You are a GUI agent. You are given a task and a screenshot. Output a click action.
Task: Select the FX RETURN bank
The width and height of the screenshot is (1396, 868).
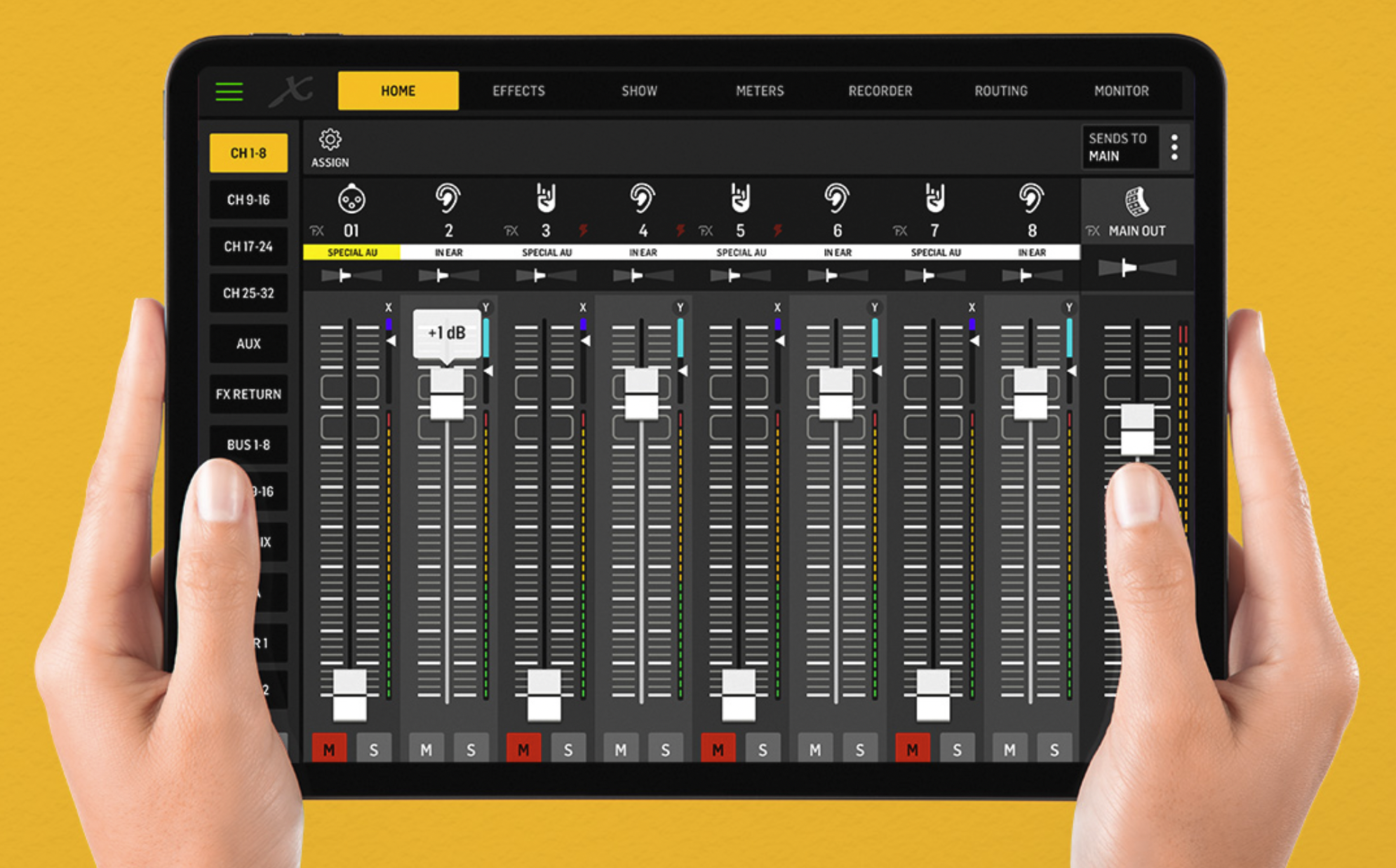(248, 395)
